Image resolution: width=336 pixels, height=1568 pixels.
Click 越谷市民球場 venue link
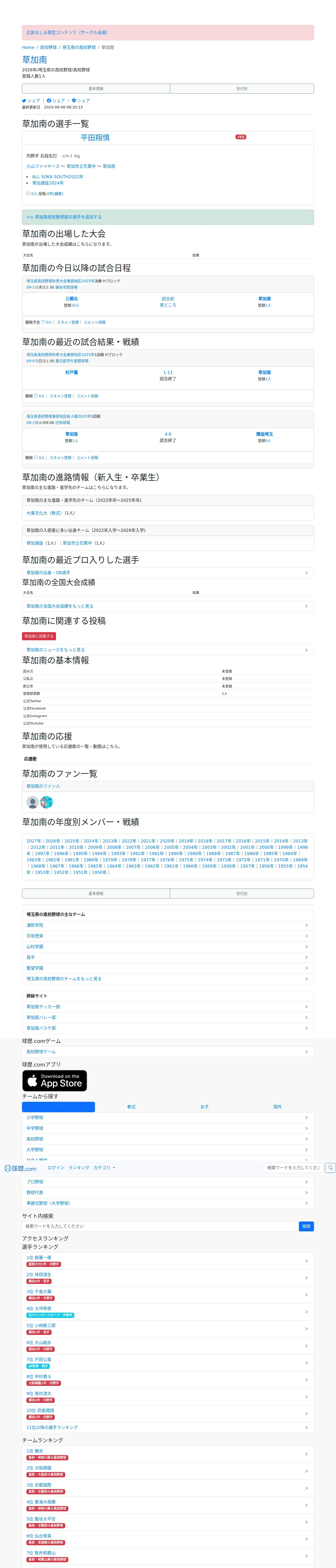tap(66, 287)
